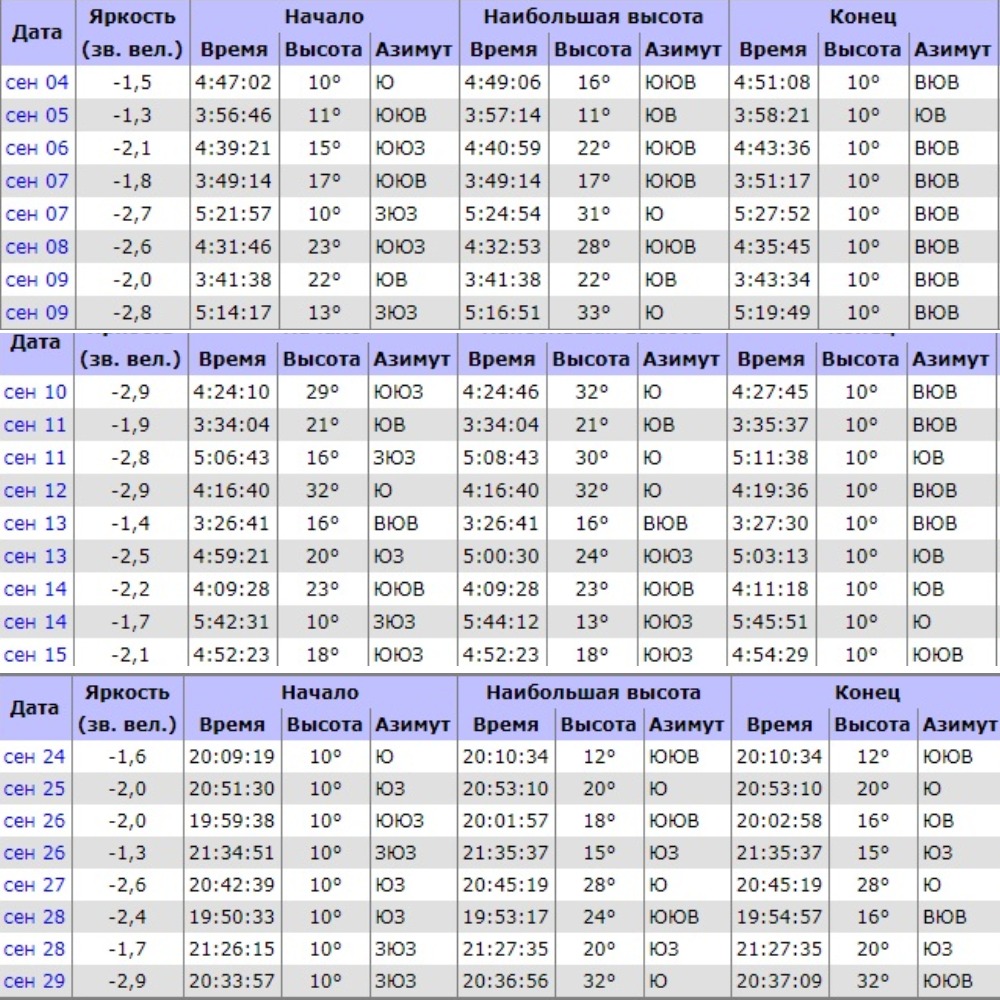Click the 33° peak altitude cell
The image size is (1000, 1000).
click(594, 312)
